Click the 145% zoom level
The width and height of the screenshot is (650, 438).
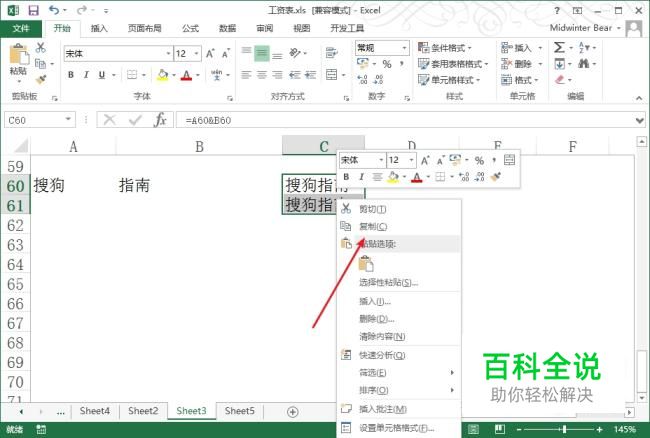(625, 429)
